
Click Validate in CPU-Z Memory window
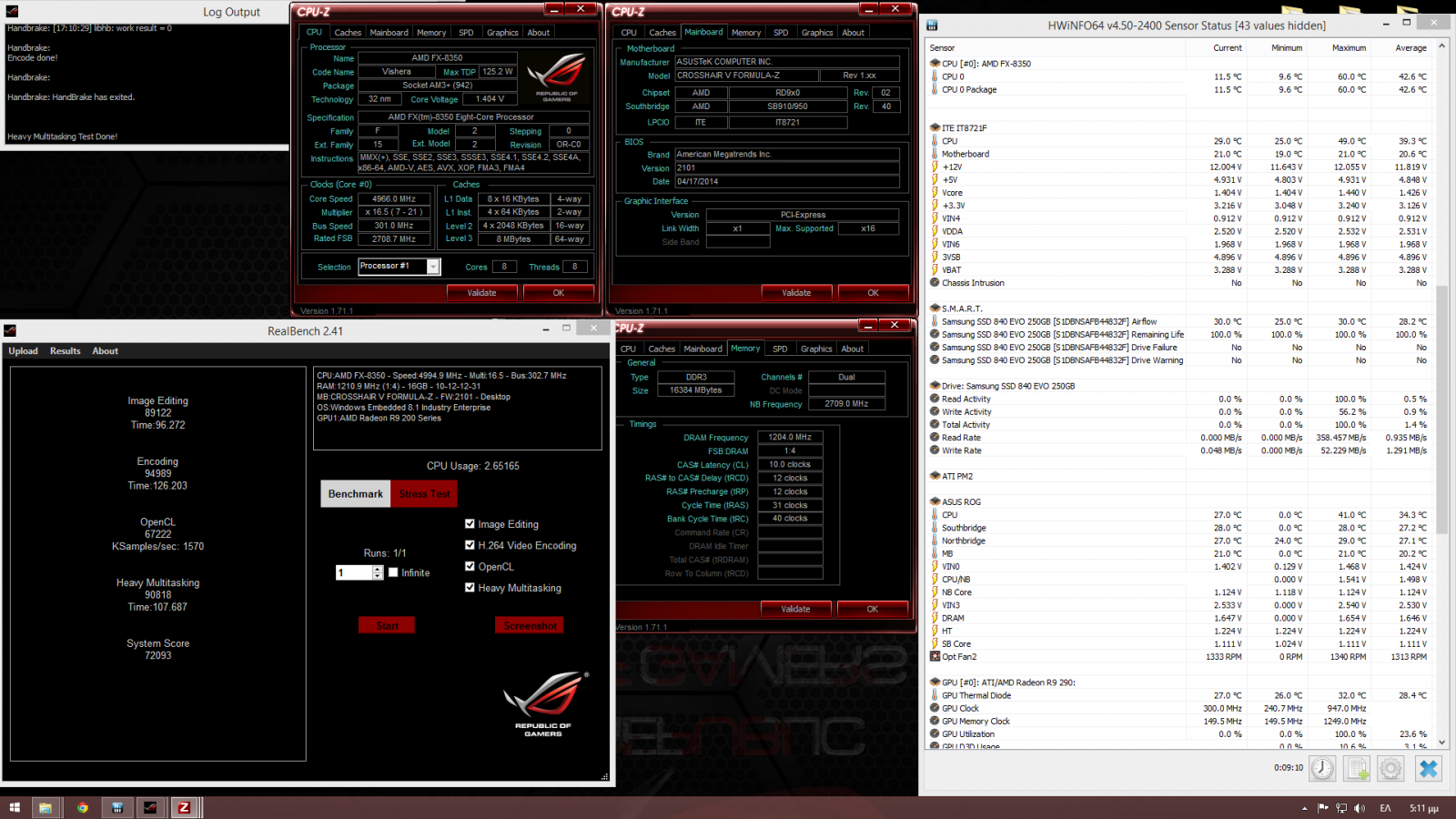796,609
